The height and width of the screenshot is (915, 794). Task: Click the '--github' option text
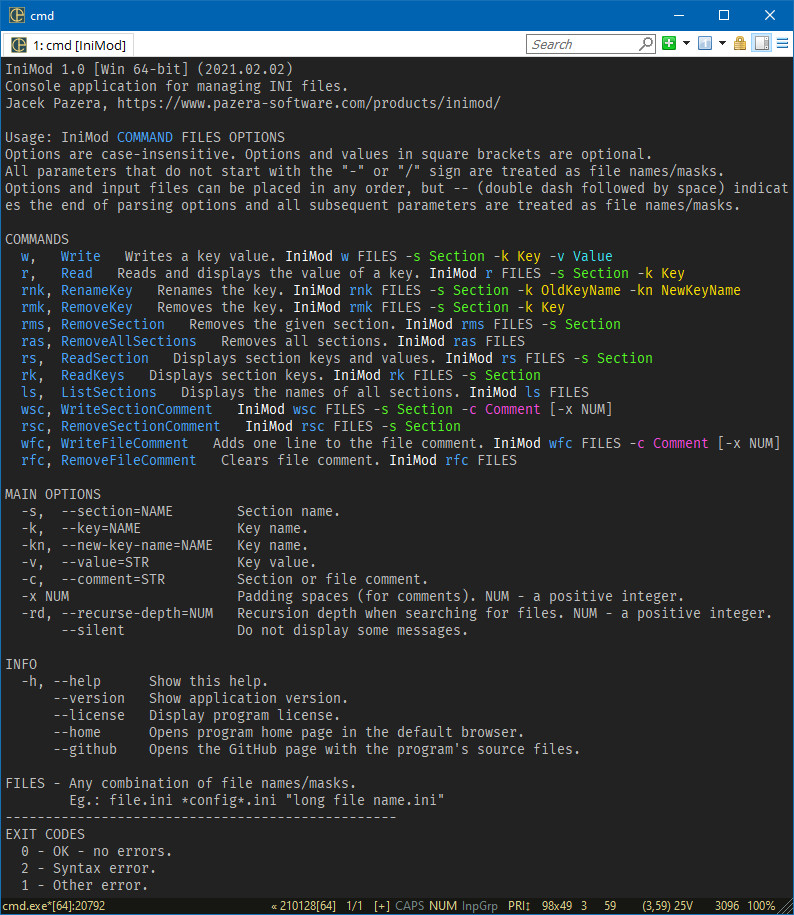coord(85,749)
